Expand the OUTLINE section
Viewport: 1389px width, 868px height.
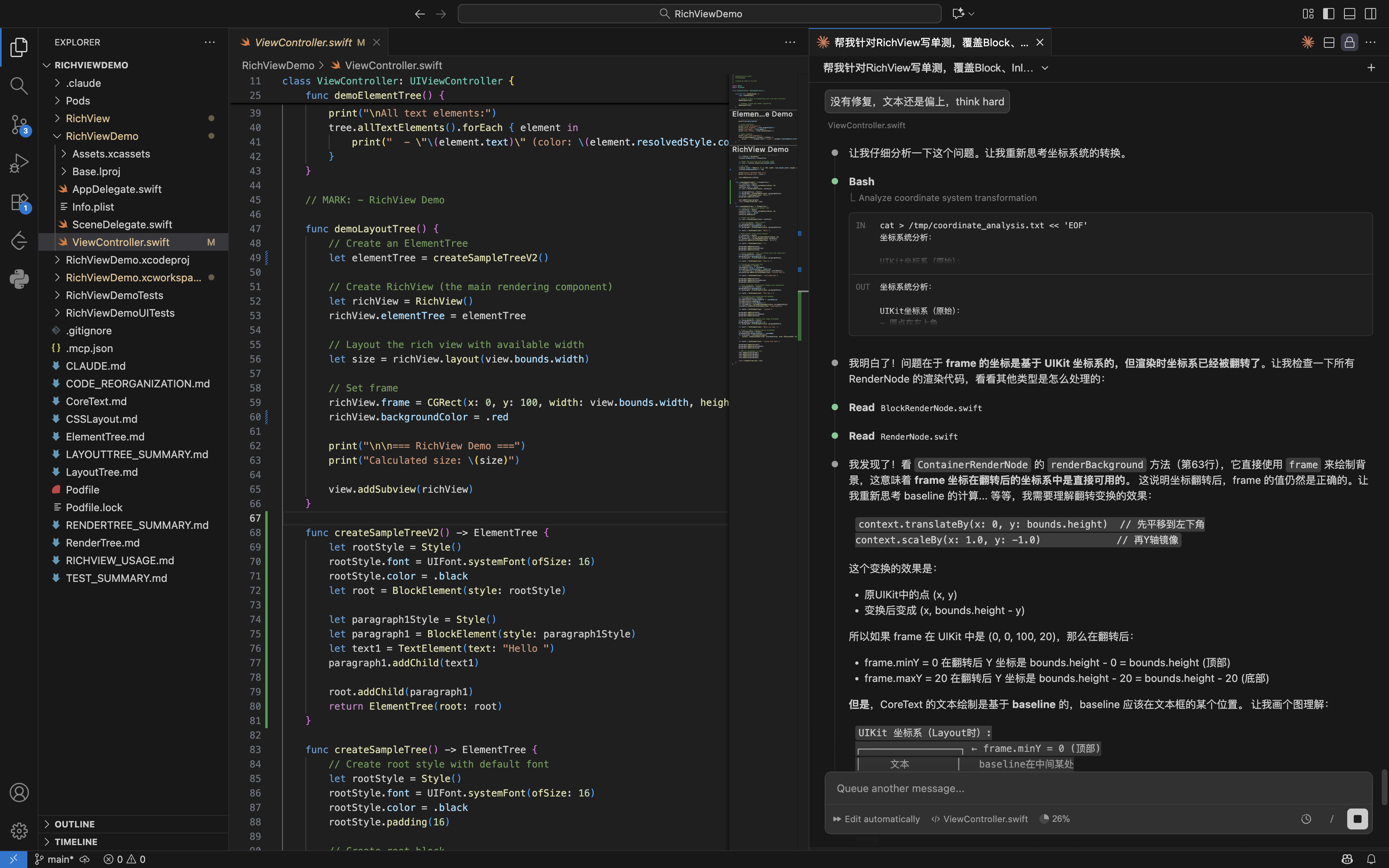point(75,824)
